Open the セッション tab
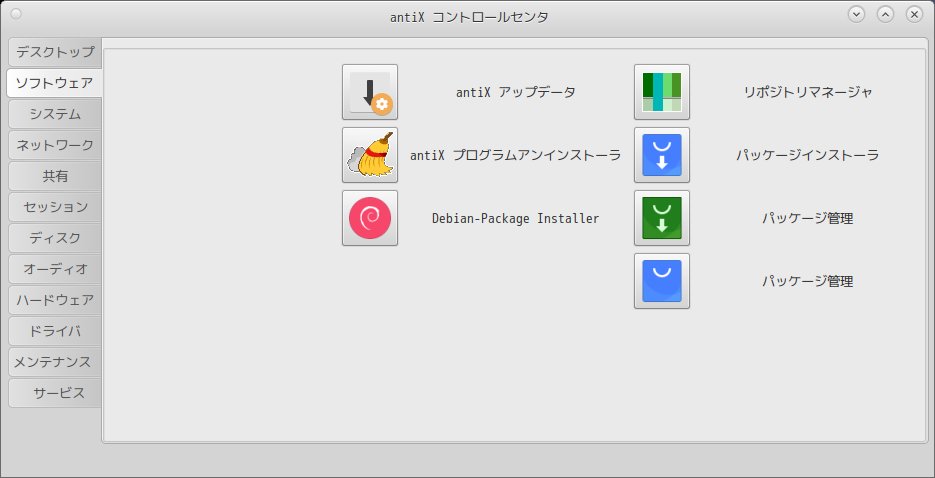The width and height of the screenshot is (935, 478). point(55,207)
